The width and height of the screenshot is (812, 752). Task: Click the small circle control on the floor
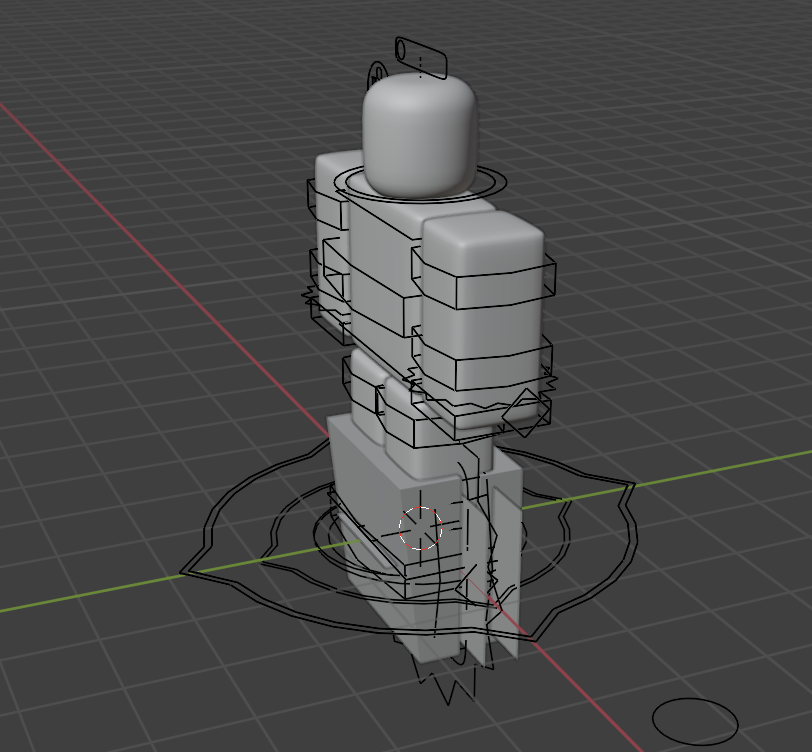695,722
